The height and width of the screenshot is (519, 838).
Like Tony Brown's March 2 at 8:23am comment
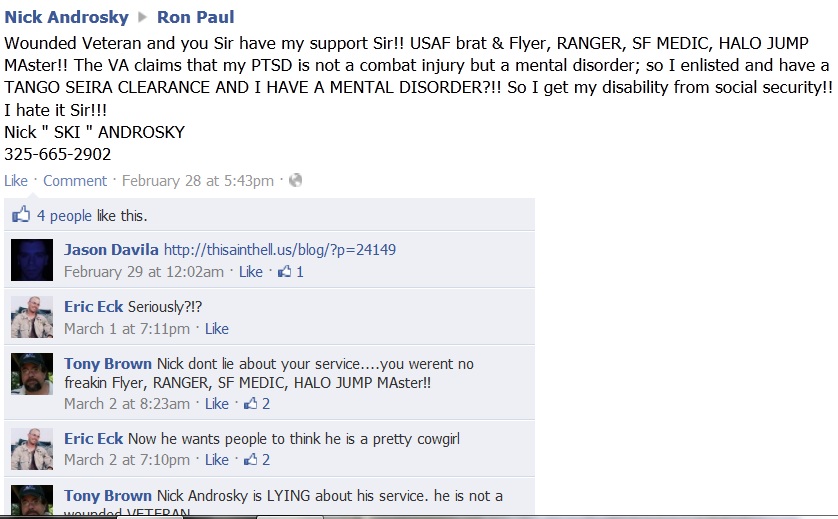point(217,404)
